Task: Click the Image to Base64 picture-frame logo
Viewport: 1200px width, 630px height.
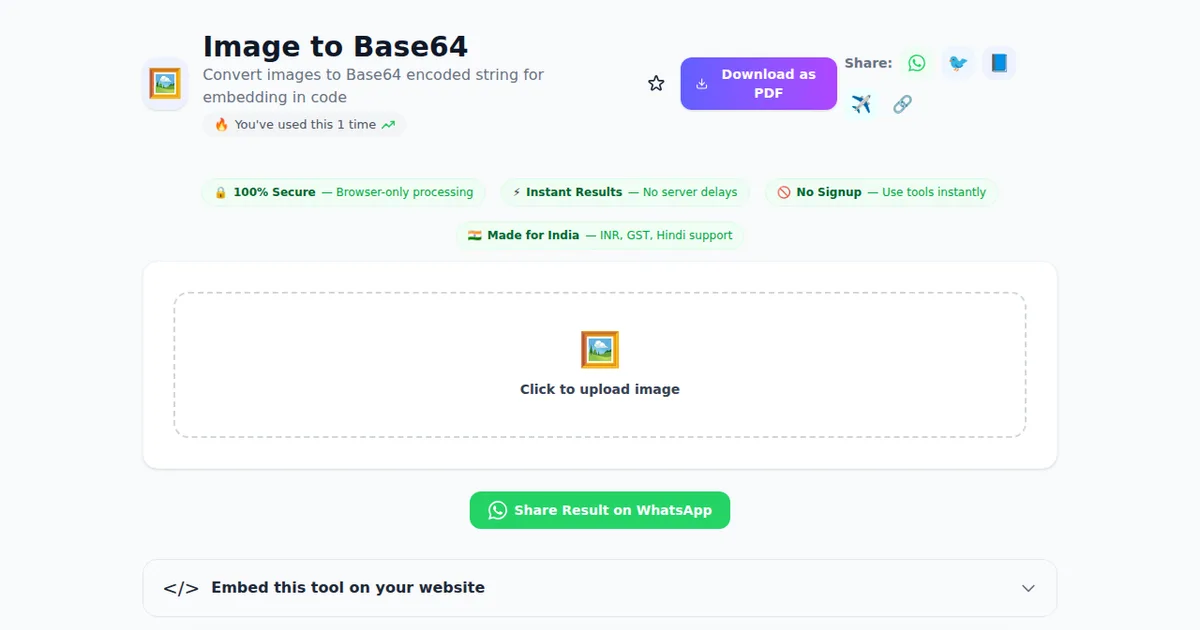Action: (x=164, y=83)
